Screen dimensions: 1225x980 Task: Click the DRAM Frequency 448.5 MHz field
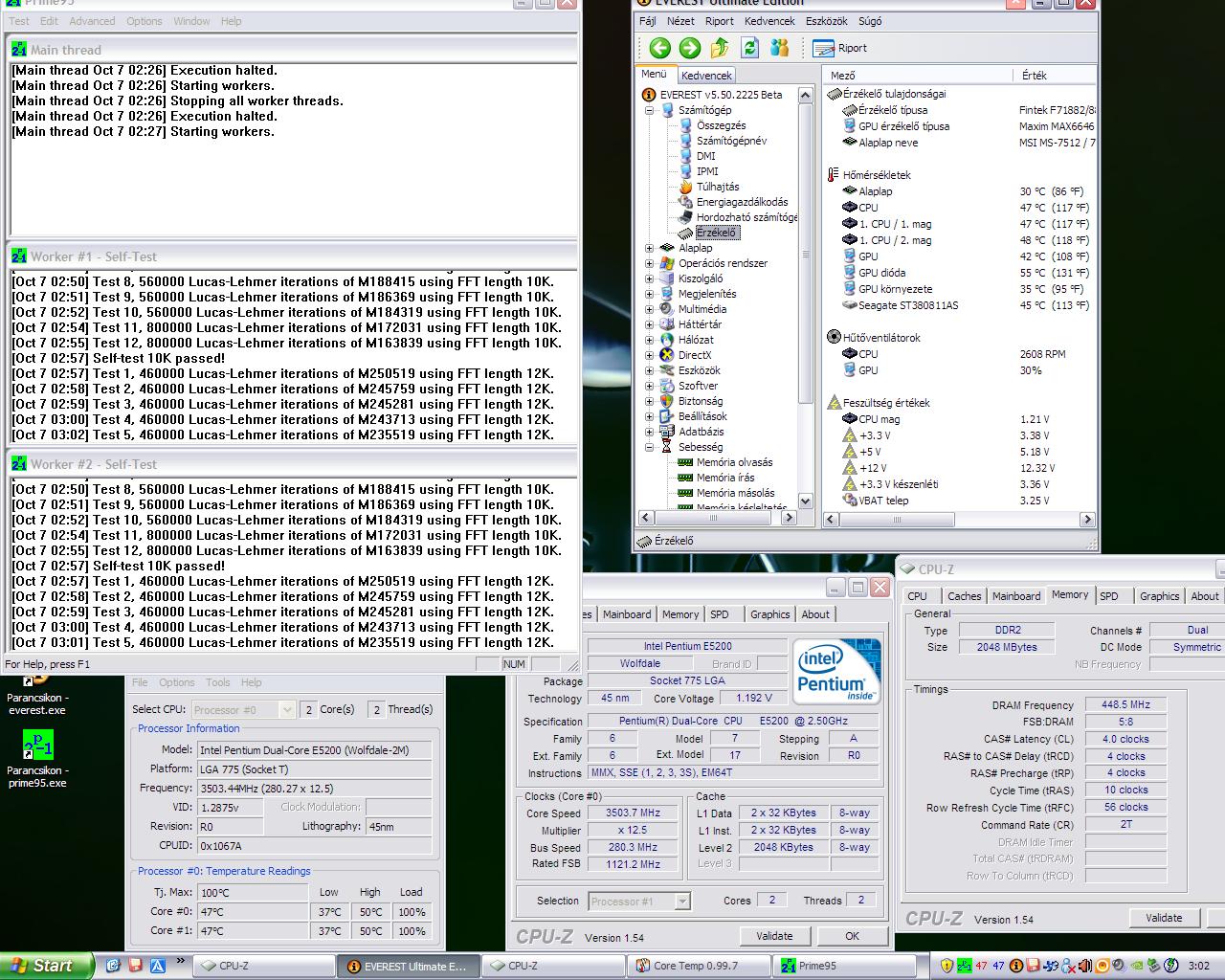1125,704
